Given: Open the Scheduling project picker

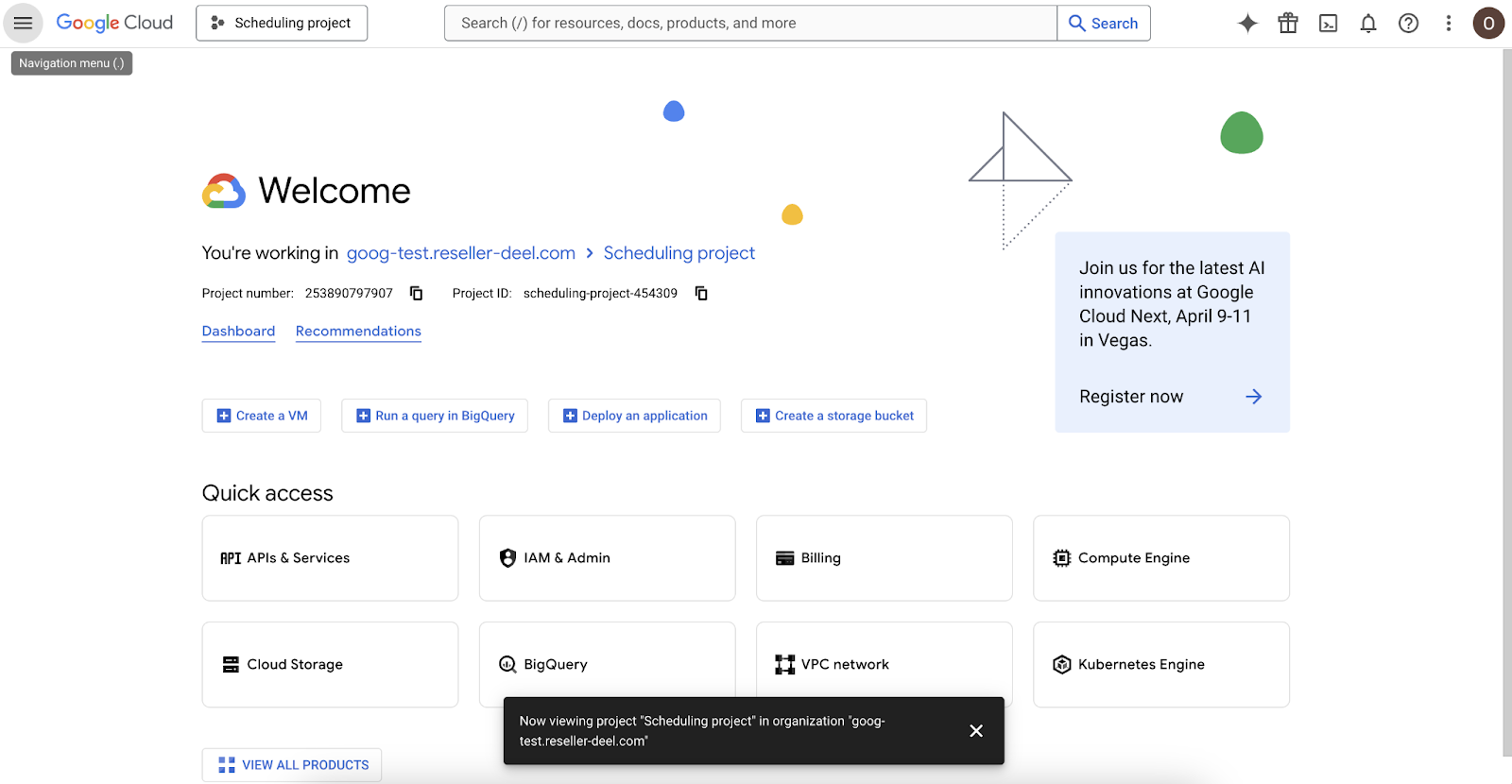Looking at the screenshot, I should [282, 23].
